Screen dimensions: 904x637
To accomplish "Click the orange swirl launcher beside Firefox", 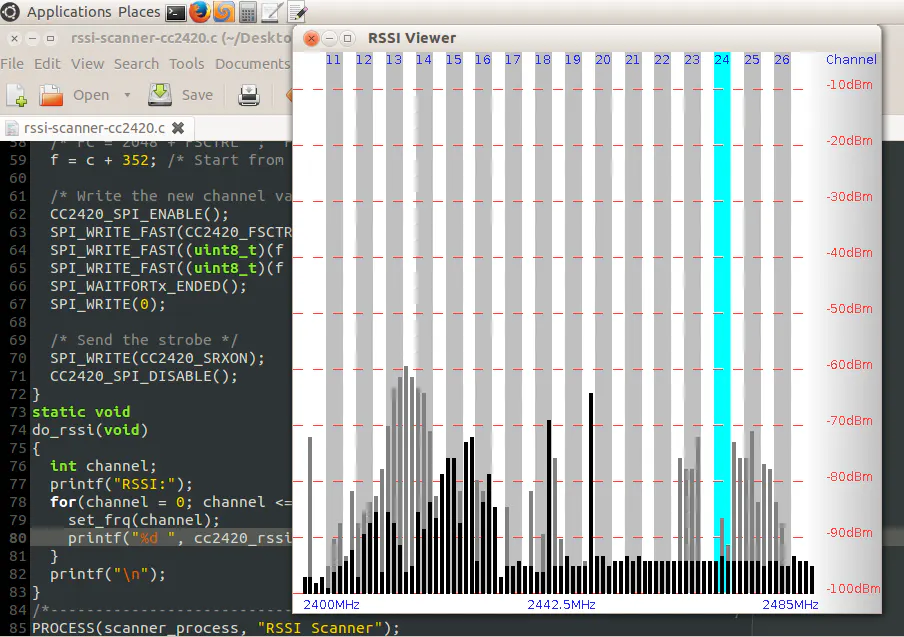I will [224, 12].
